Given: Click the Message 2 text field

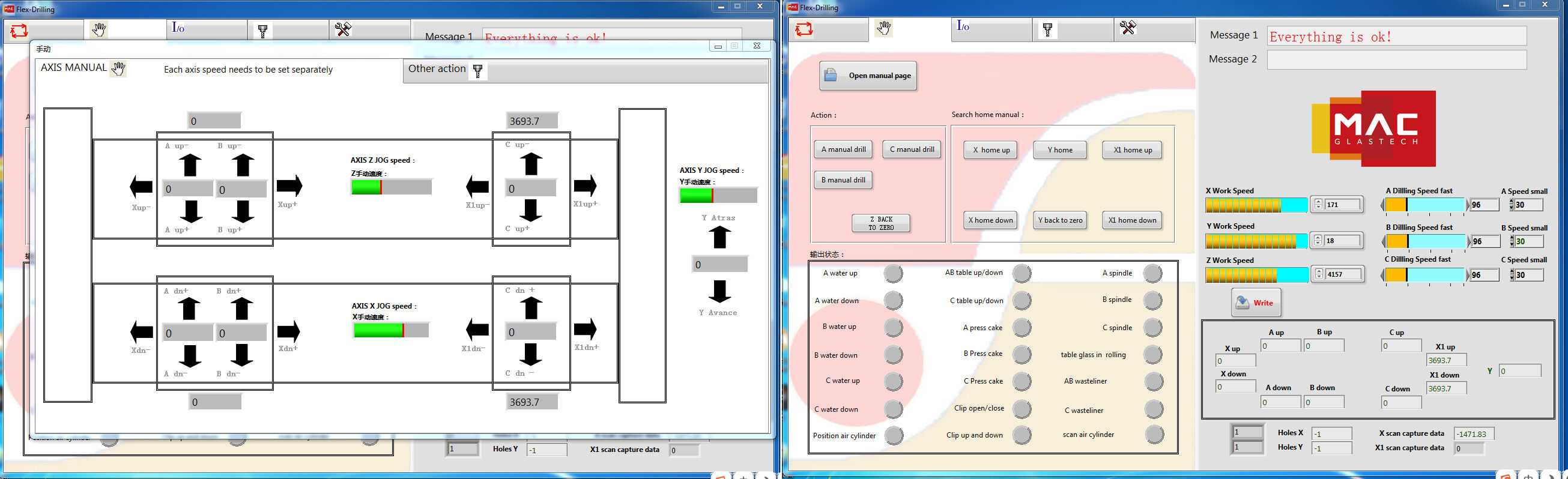Looking at the screenshot, I should coord(1397,59).
